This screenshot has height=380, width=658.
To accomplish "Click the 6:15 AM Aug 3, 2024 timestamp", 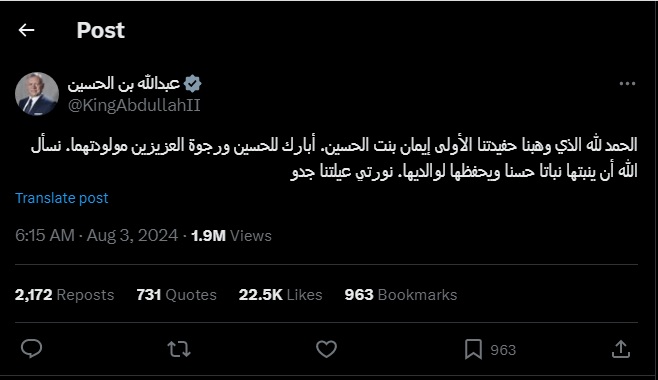I will 97,236.
